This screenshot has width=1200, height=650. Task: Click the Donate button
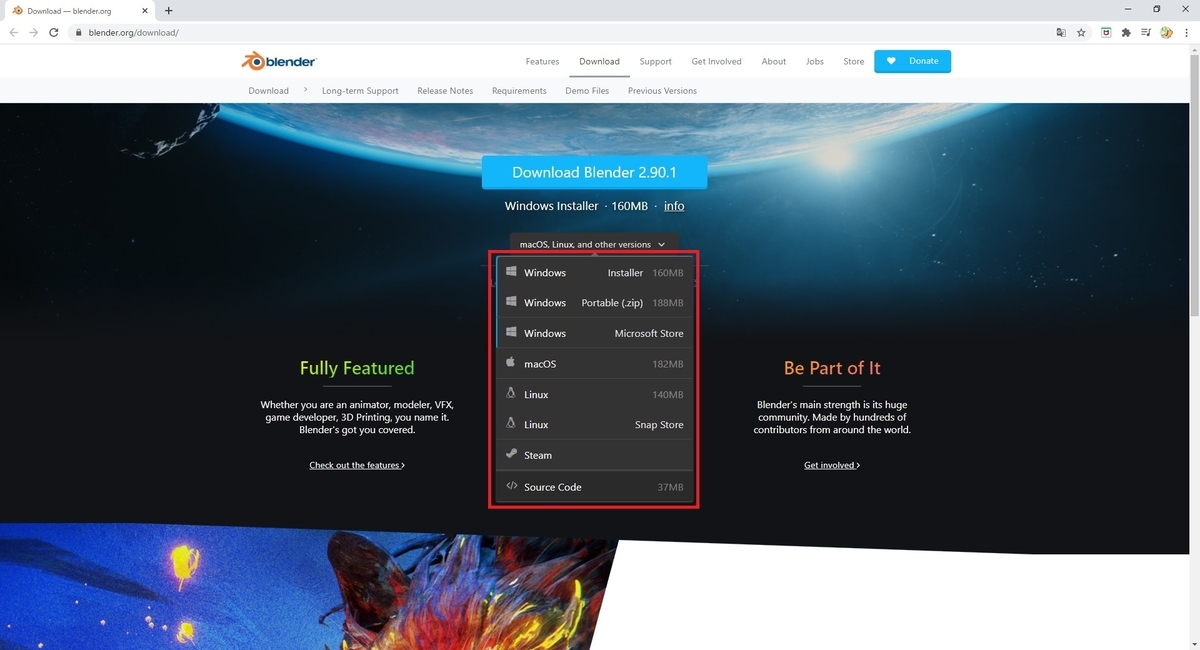point(912,61)
